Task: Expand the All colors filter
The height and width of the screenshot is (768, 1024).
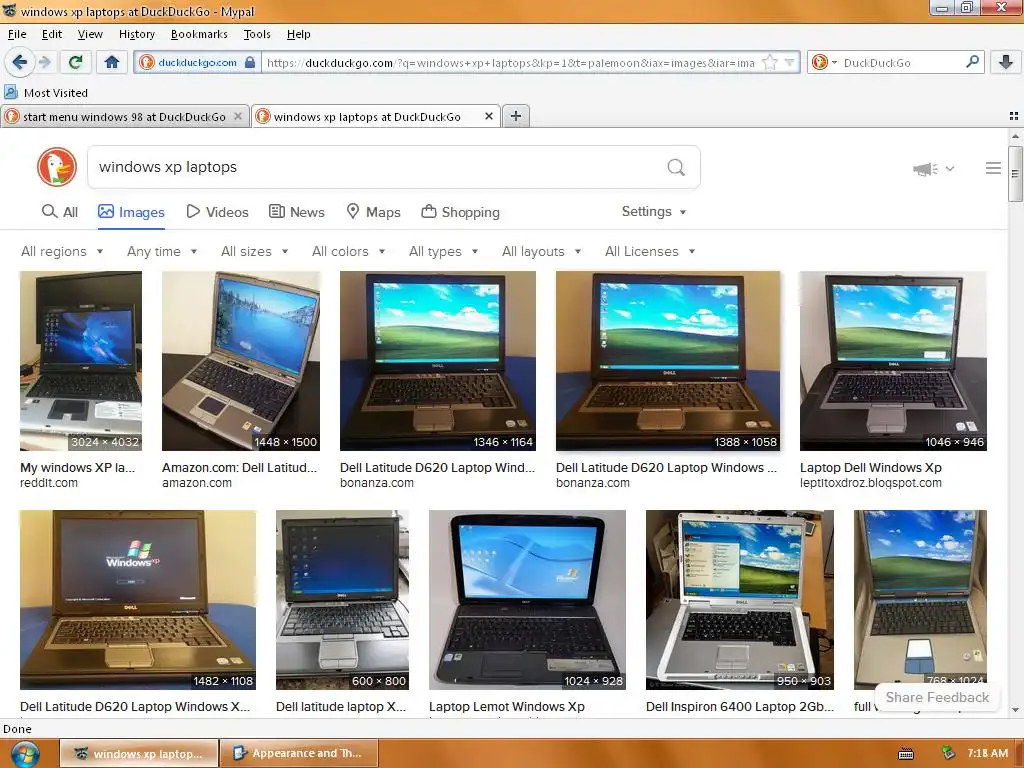Action: click(x=349, y=251)
